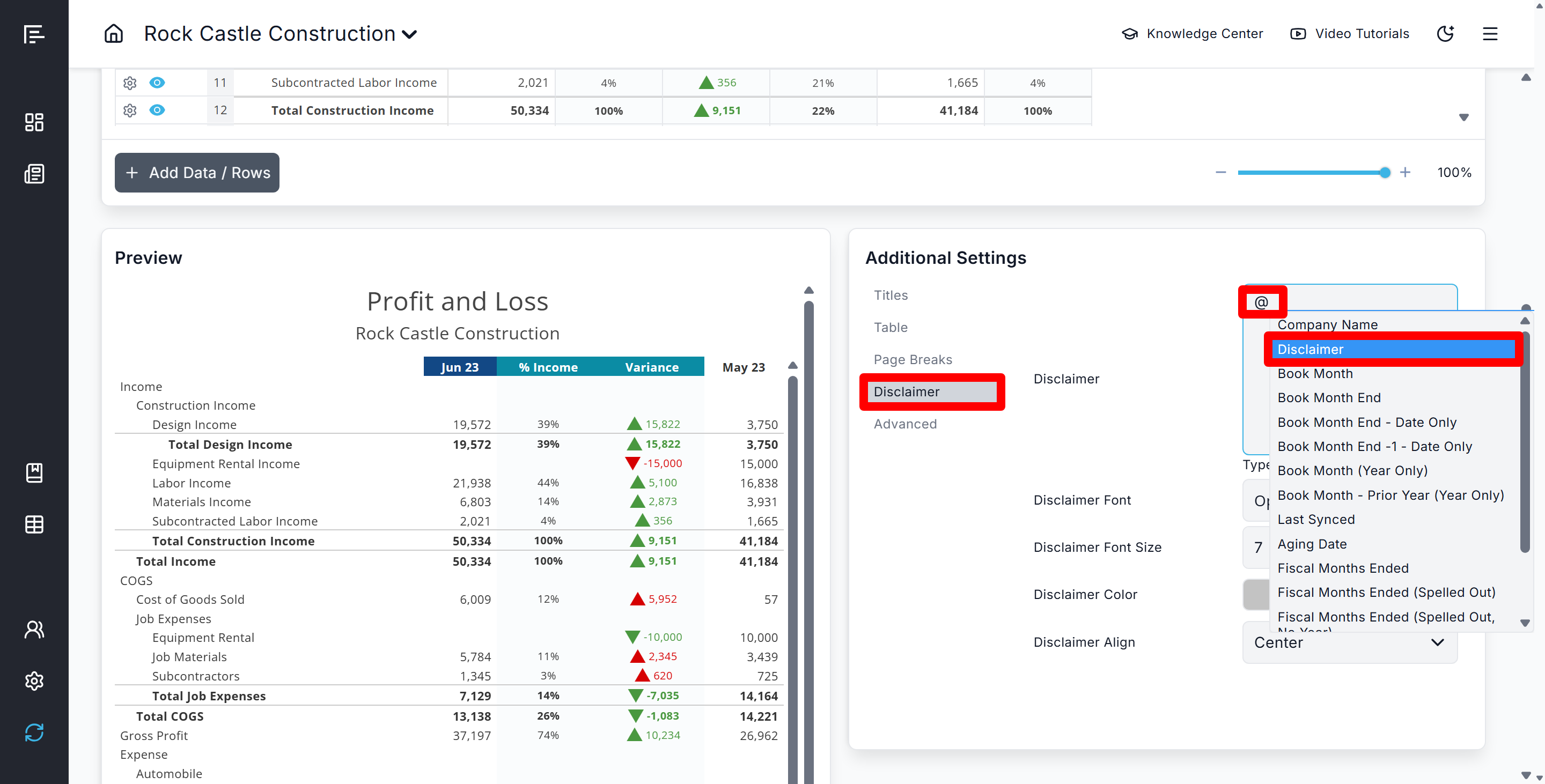This screenshot has width=1545, height=784.
Task: Hide row 11 Subcontracted Labor Income eye
Action: [157, 83]
